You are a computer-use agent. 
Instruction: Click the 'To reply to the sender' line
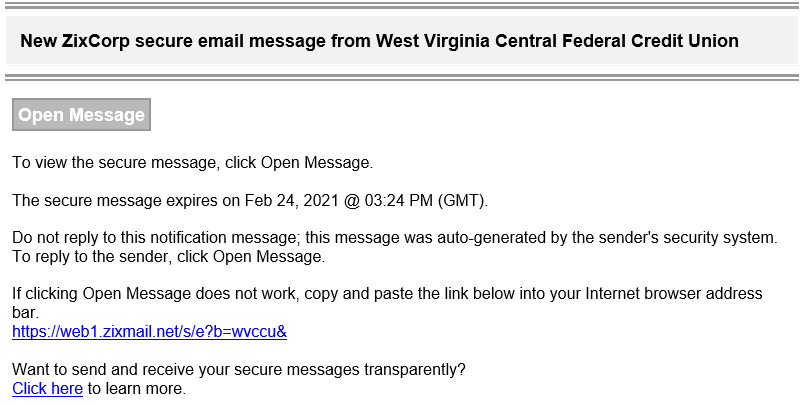(x=168, y=257)
